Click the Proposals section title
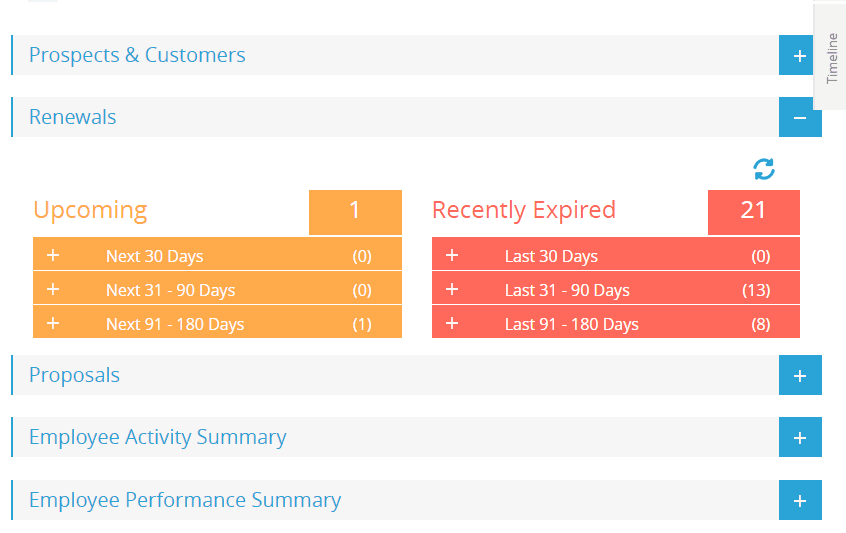 [x=75, y=375]
